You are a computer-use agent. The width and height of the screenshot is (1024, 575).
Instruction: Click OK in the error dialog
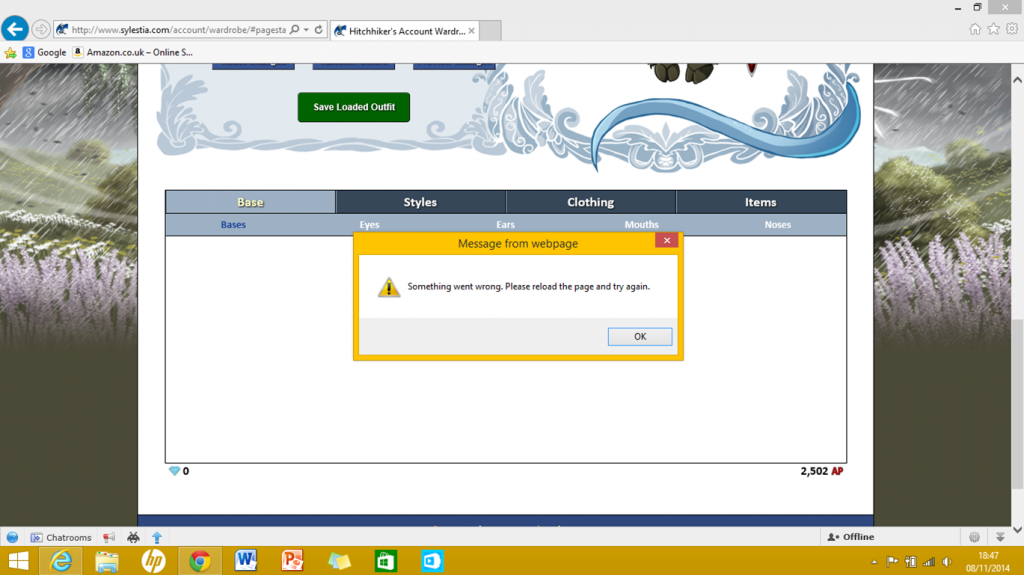coord(639,337)
